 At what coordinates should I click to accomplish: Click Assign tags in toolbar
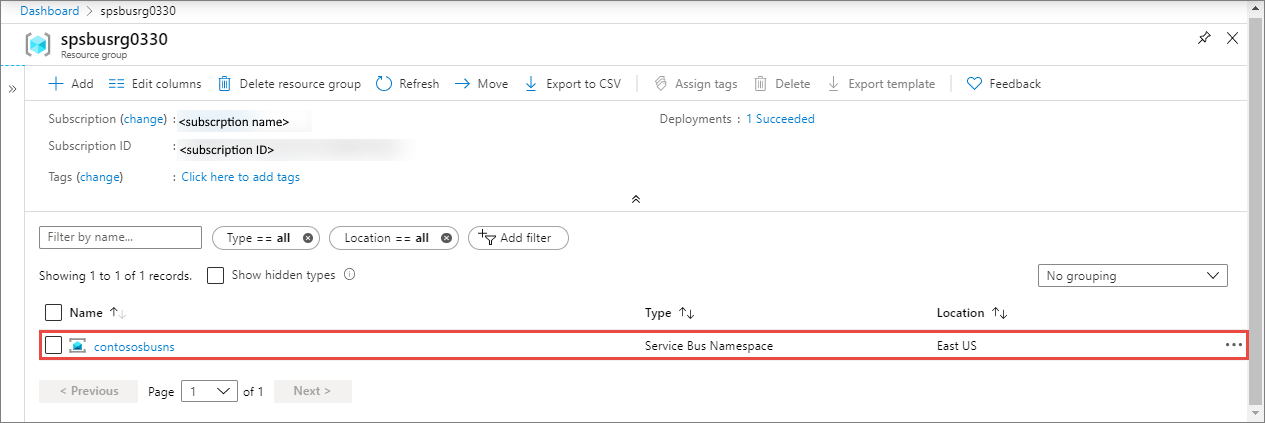695,84
